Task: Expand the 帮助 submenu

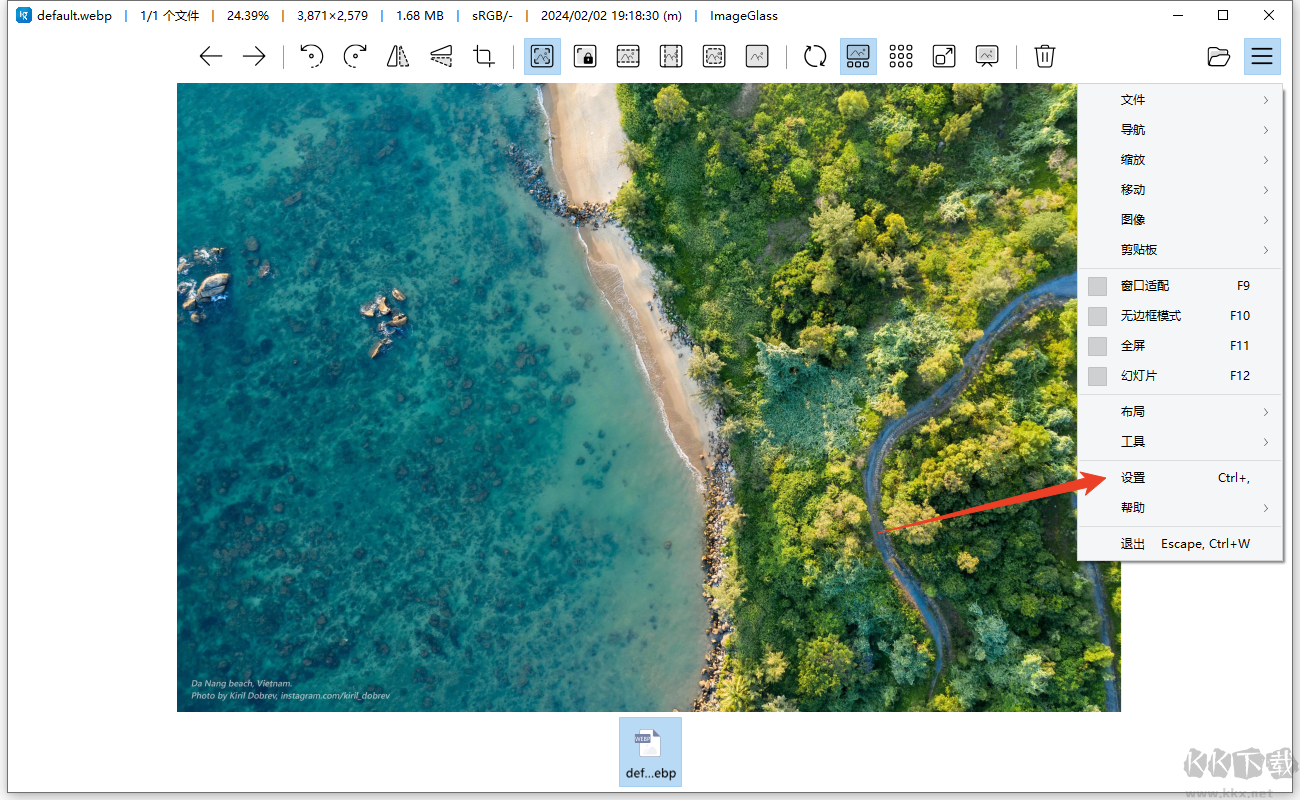Action: (x=1180, y=508)
